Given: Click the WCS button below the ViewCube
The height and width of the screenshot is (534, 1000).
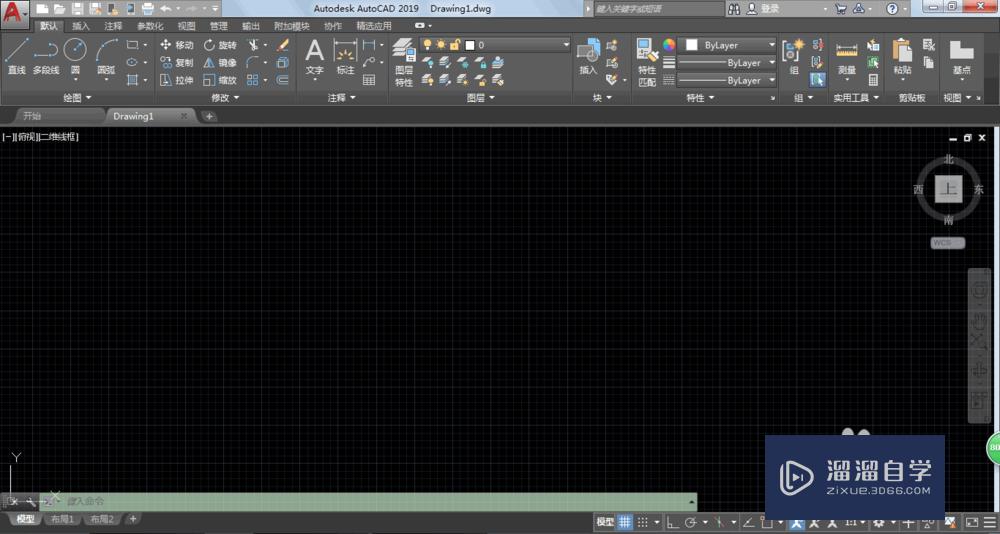Looking at the screenshot, I should tap(947, 243).
